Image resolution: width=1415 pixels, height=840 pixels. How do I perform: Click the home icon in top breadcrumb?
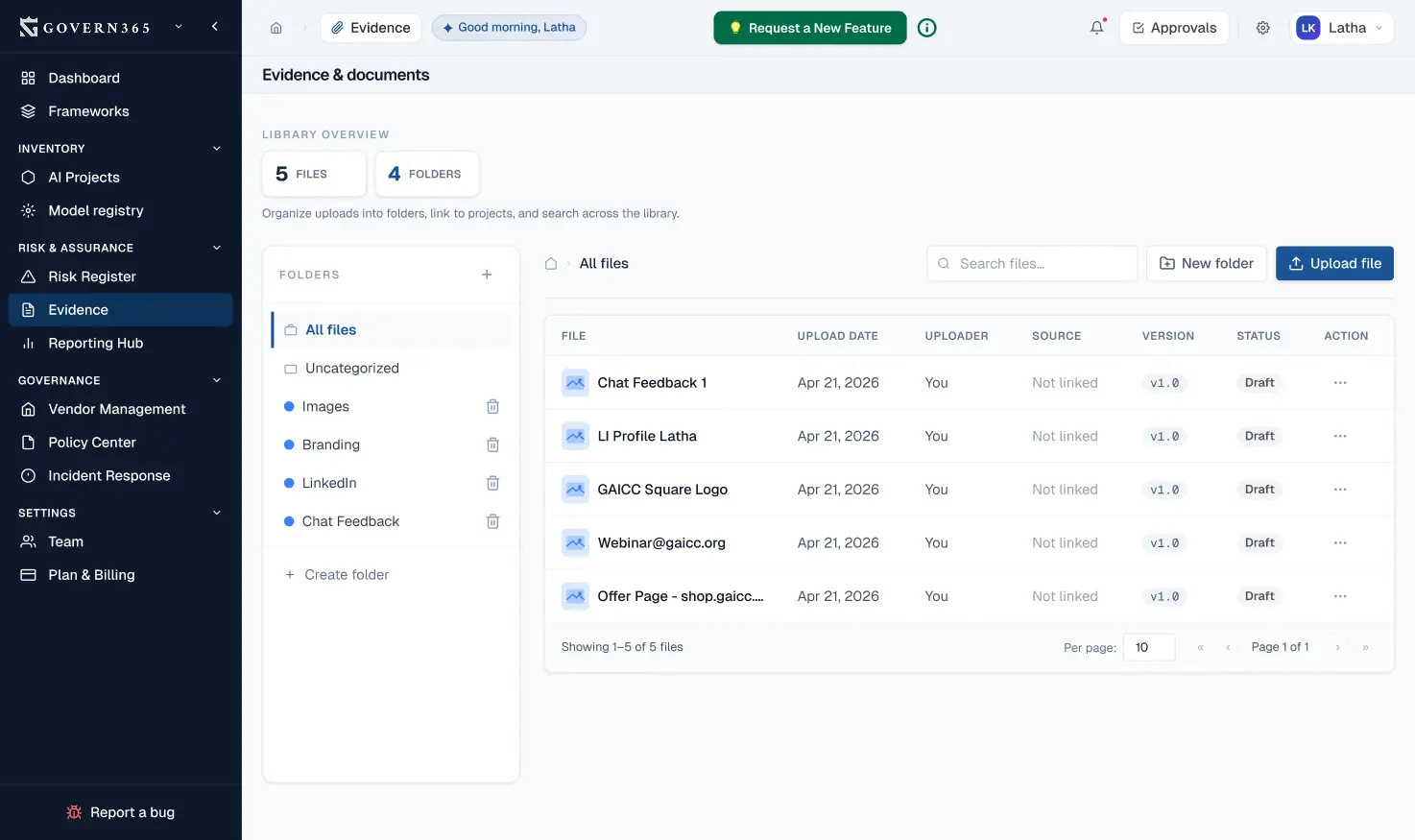[x=276, y=28]
